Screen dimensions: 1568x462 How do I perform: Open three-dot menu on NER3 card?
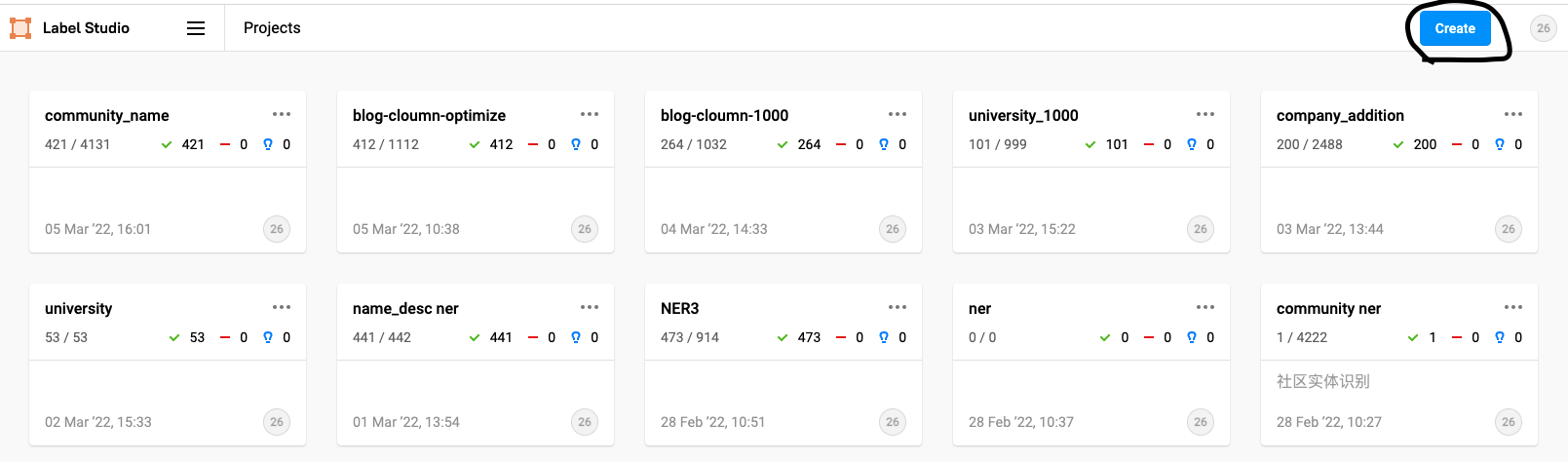898,307
